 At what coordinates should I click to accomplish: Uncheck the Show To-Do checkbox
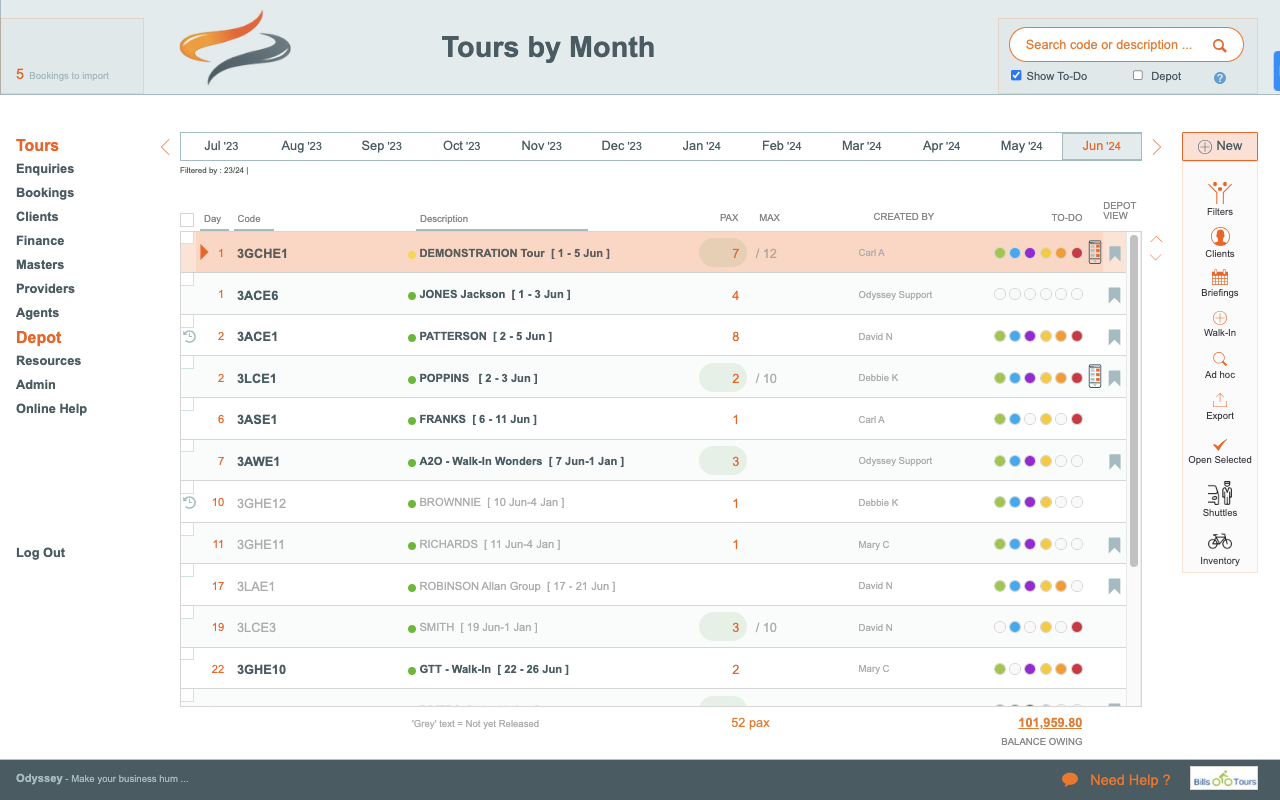1016,75
